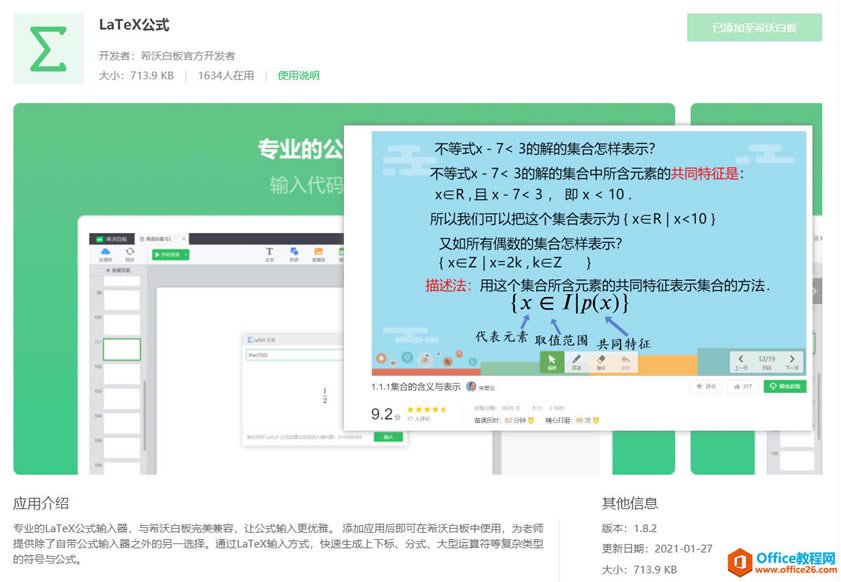This screenshot has width=841, height=582.
Task: Select the Text T tool in whiteboard
Action: 269,254
